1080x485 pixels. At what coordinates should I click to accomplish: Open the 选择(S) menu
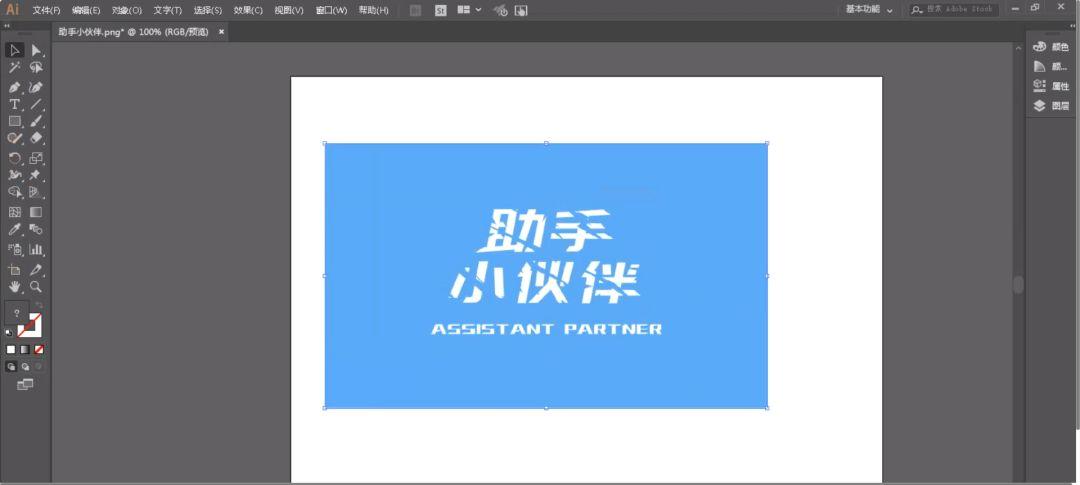[x=207, y=10]
